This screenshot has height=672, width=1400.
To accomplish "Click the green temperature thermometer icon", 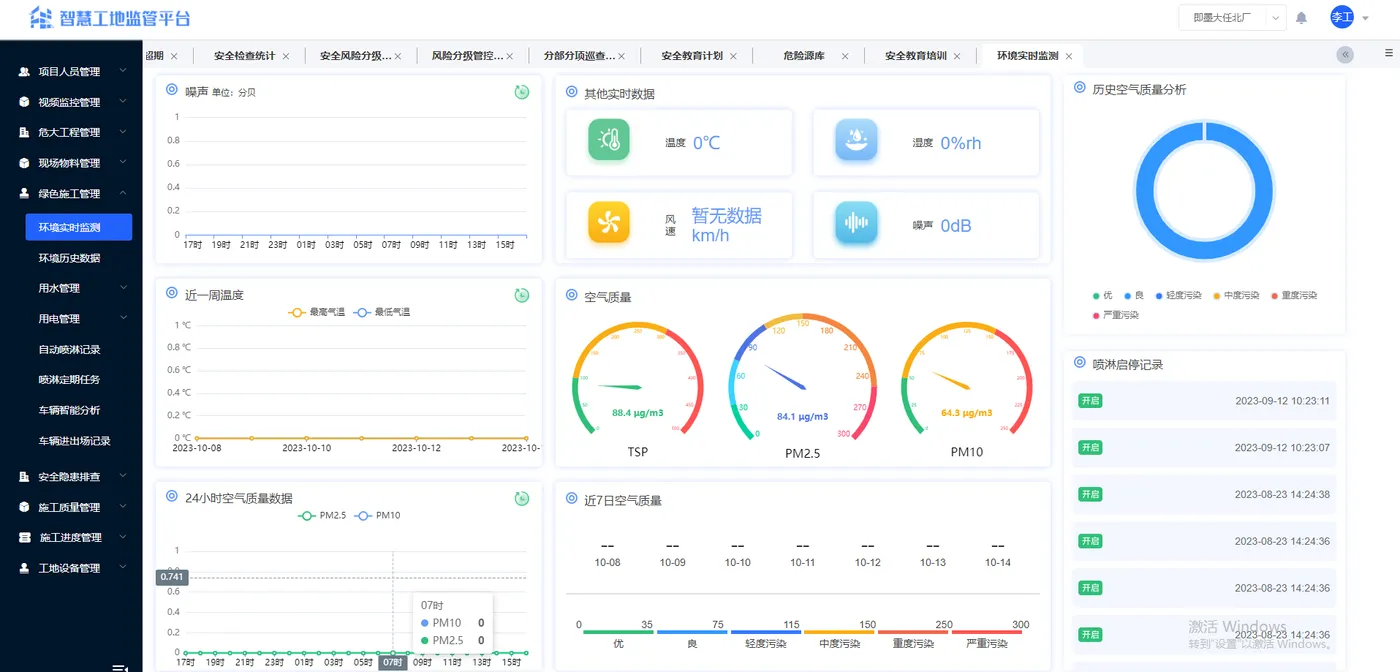I will (609, 140).
